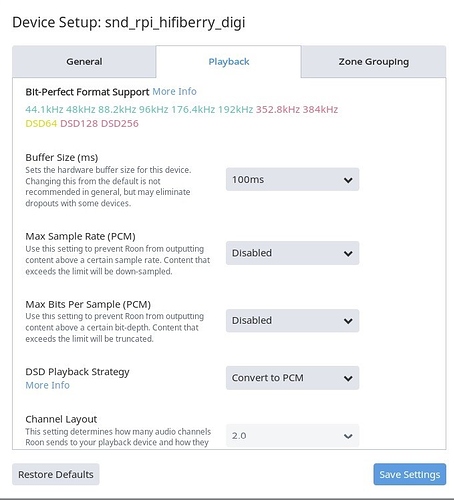
Task: Click More Info beside Bit-Perfect Format Support
Action: point(174,91)
